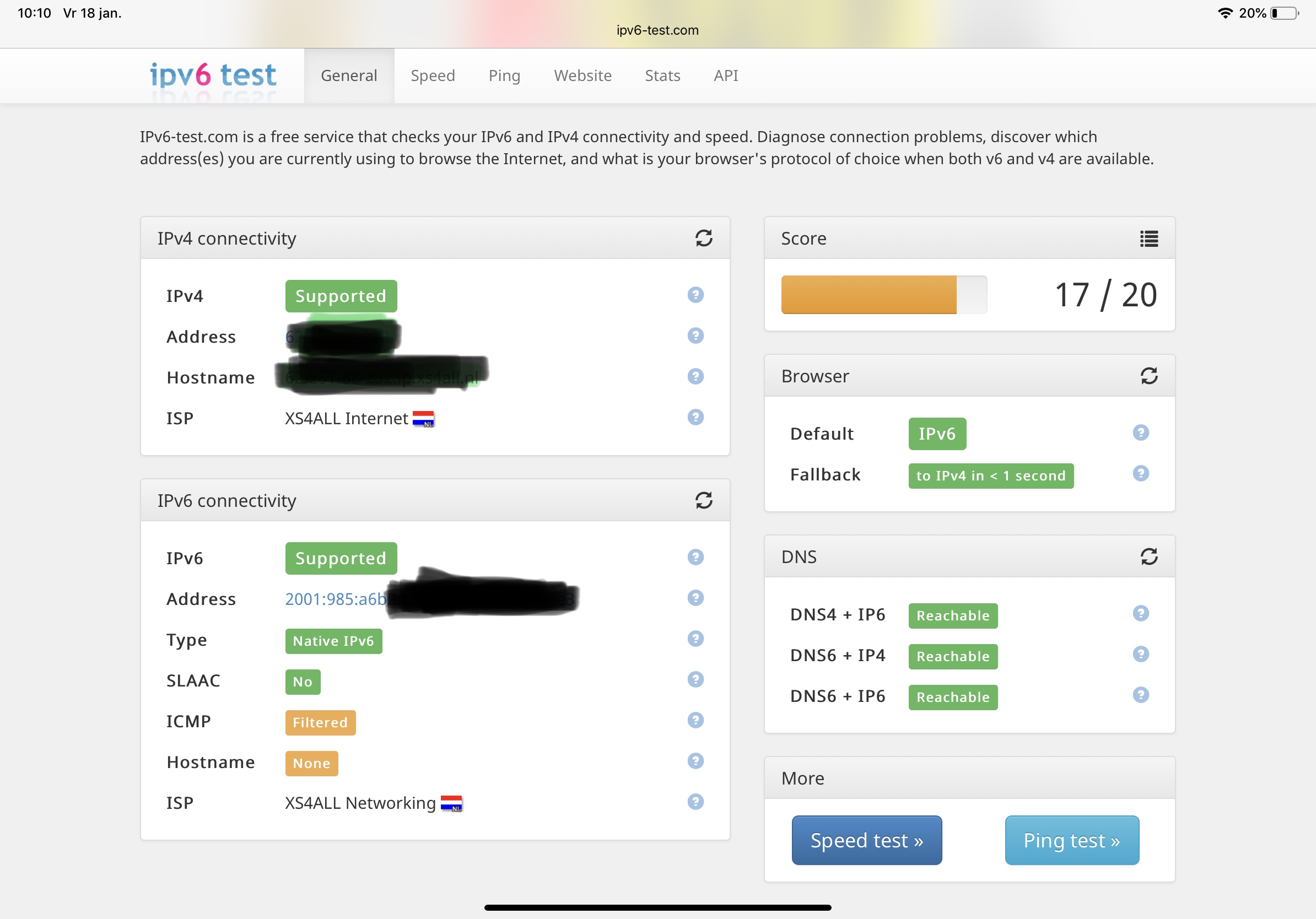Image resolution: width=1316 pixels, height=919 pixels.
Task: Refresh the IPv6 connectivity panel
Action: (703, 500)
